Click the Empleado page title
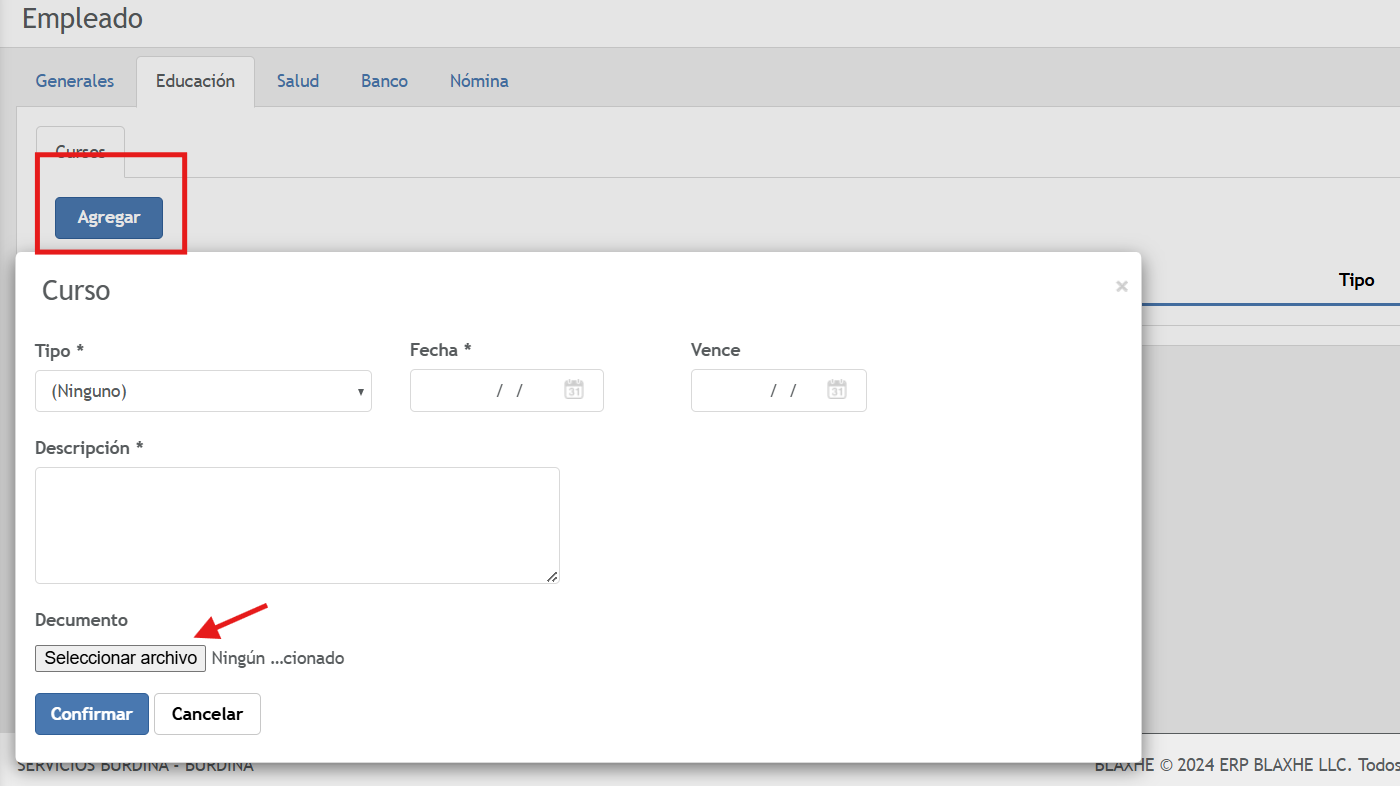Screen dimensions: 1400x786 [x=82, y=18]
